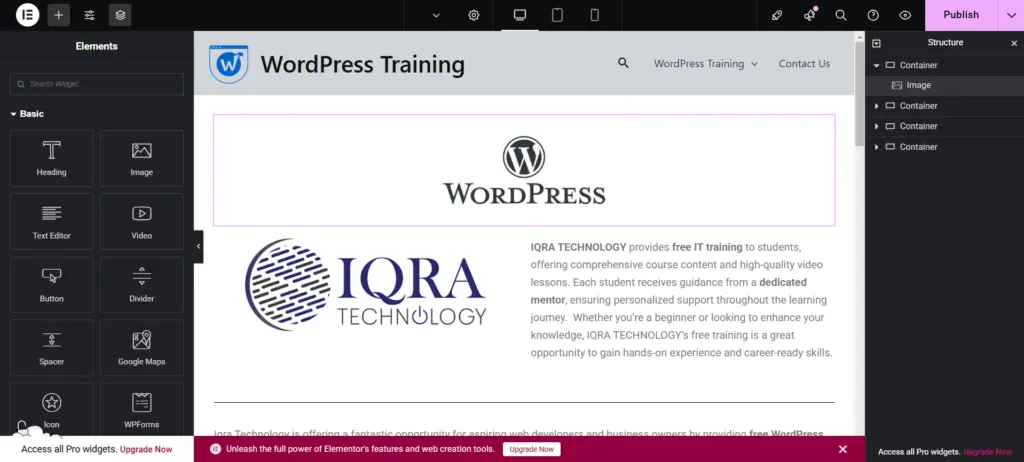The width and height of the screenshot is (1024, 462).
Task: Select the Icon widget
Action: [52, 409]
